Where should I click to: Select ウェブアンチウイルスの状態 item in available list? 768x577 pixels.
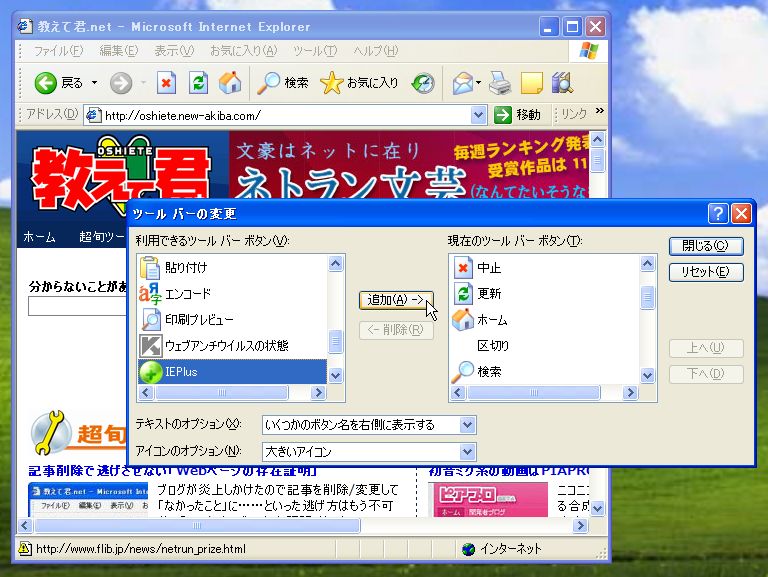pyautogui.click(x=233, y=345)
